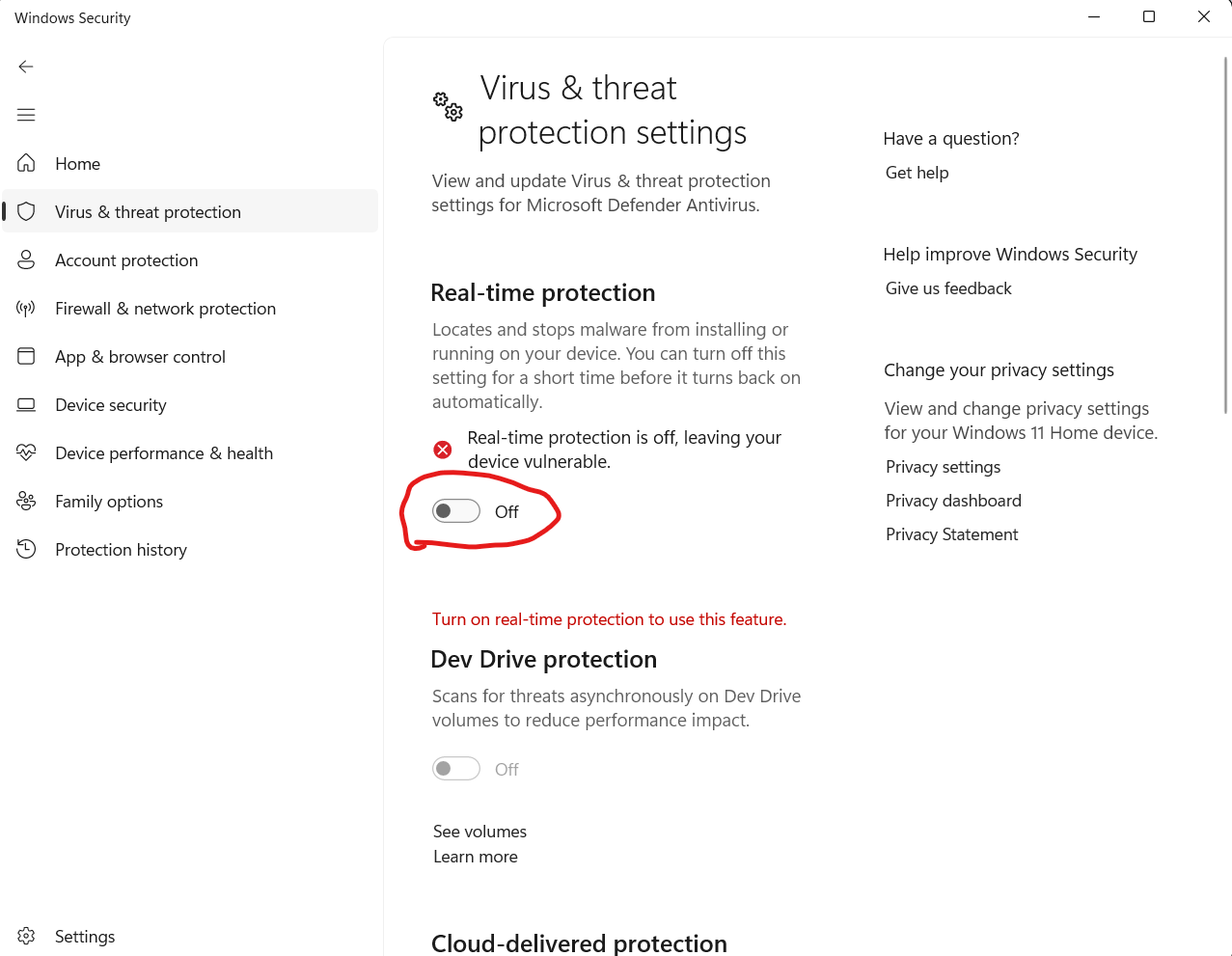Toggle the Dev Drive protection switch
Viewport: 1232px width, 956px height.
[x=456, y=769]
